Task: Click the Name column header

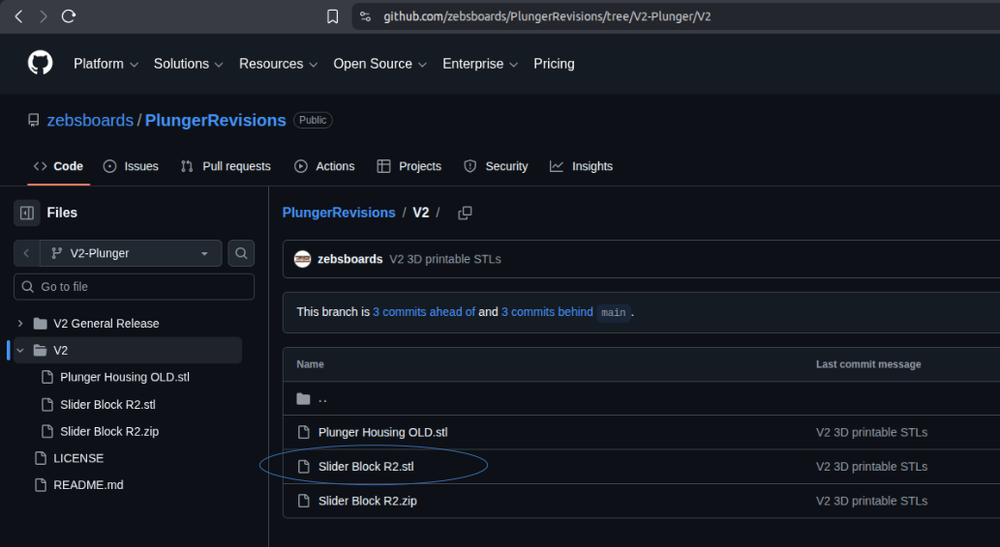Action: pos(310,365)
